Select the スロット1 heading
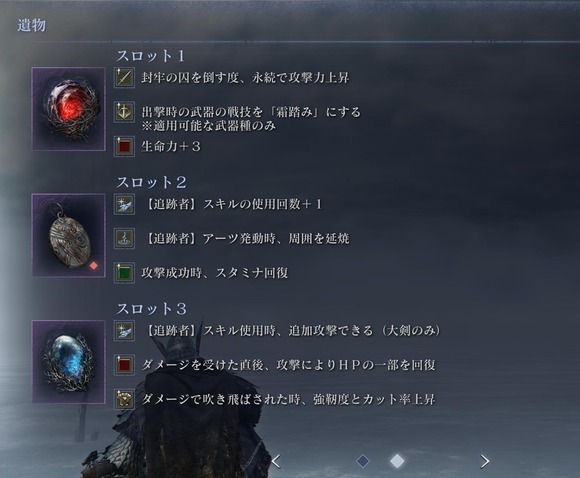 tap(151, 56)
